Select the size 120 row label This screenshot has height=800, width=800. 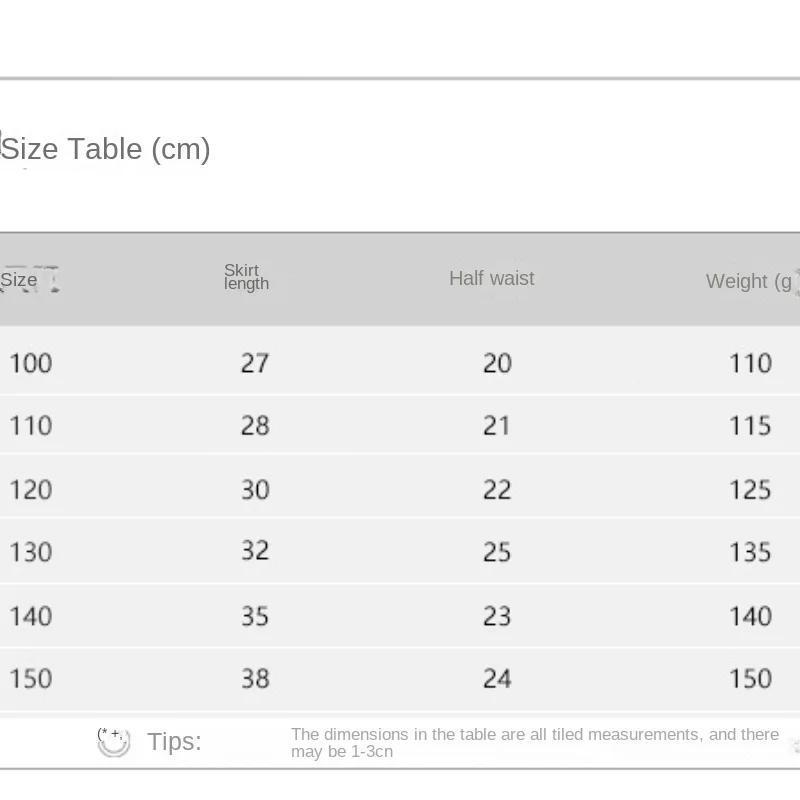pos(31,490)
